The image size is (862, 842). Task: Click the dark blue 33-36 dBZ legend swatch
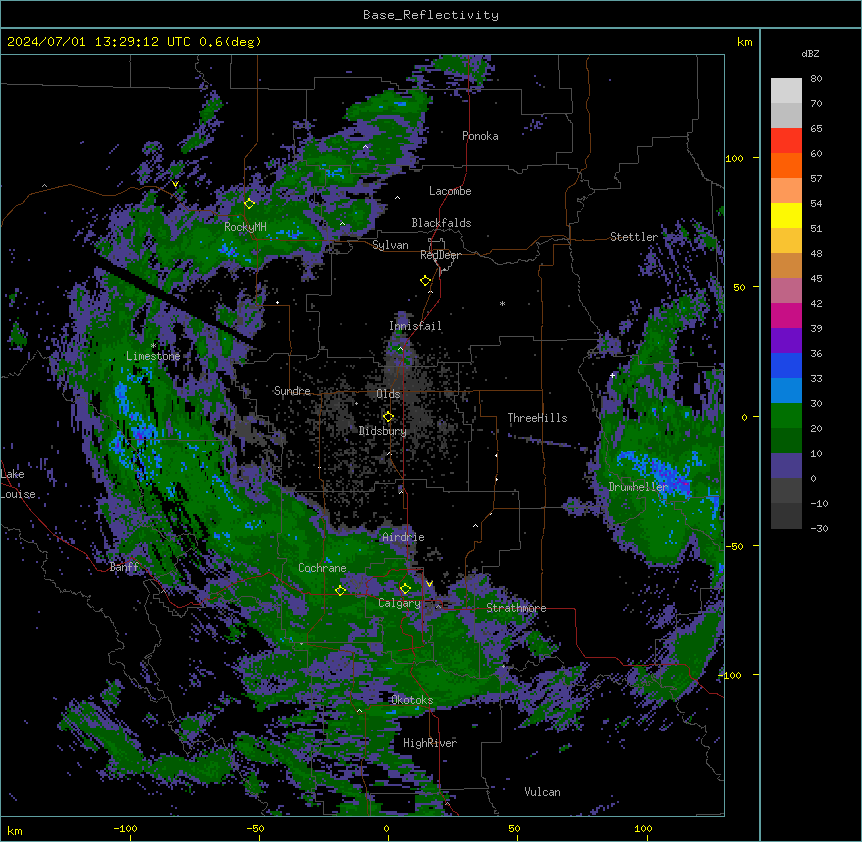(x=786, y=365)
